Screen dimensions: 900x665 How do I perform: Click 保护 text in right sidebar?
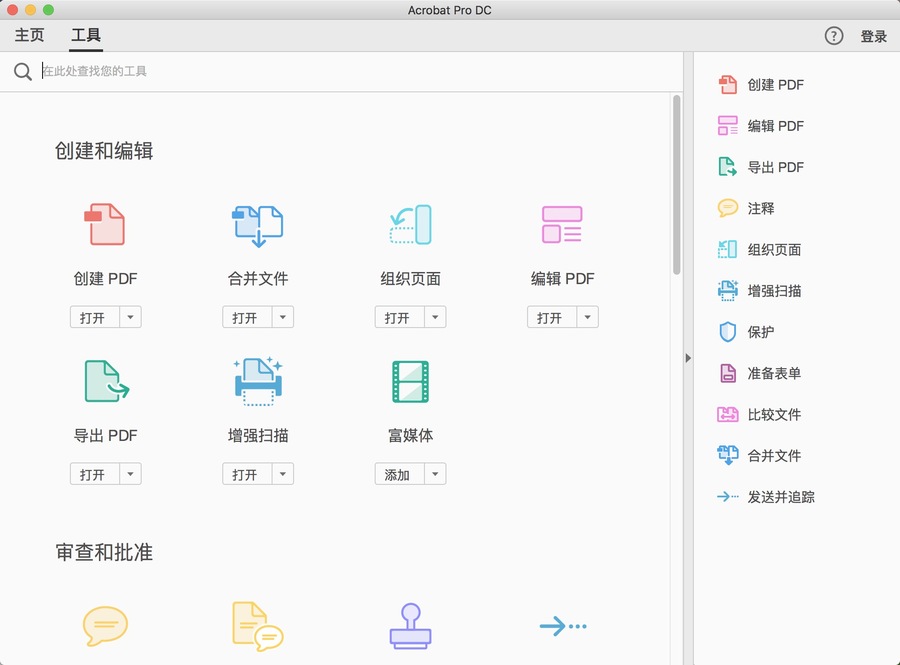pyautogui.click(x=761, y=332)
